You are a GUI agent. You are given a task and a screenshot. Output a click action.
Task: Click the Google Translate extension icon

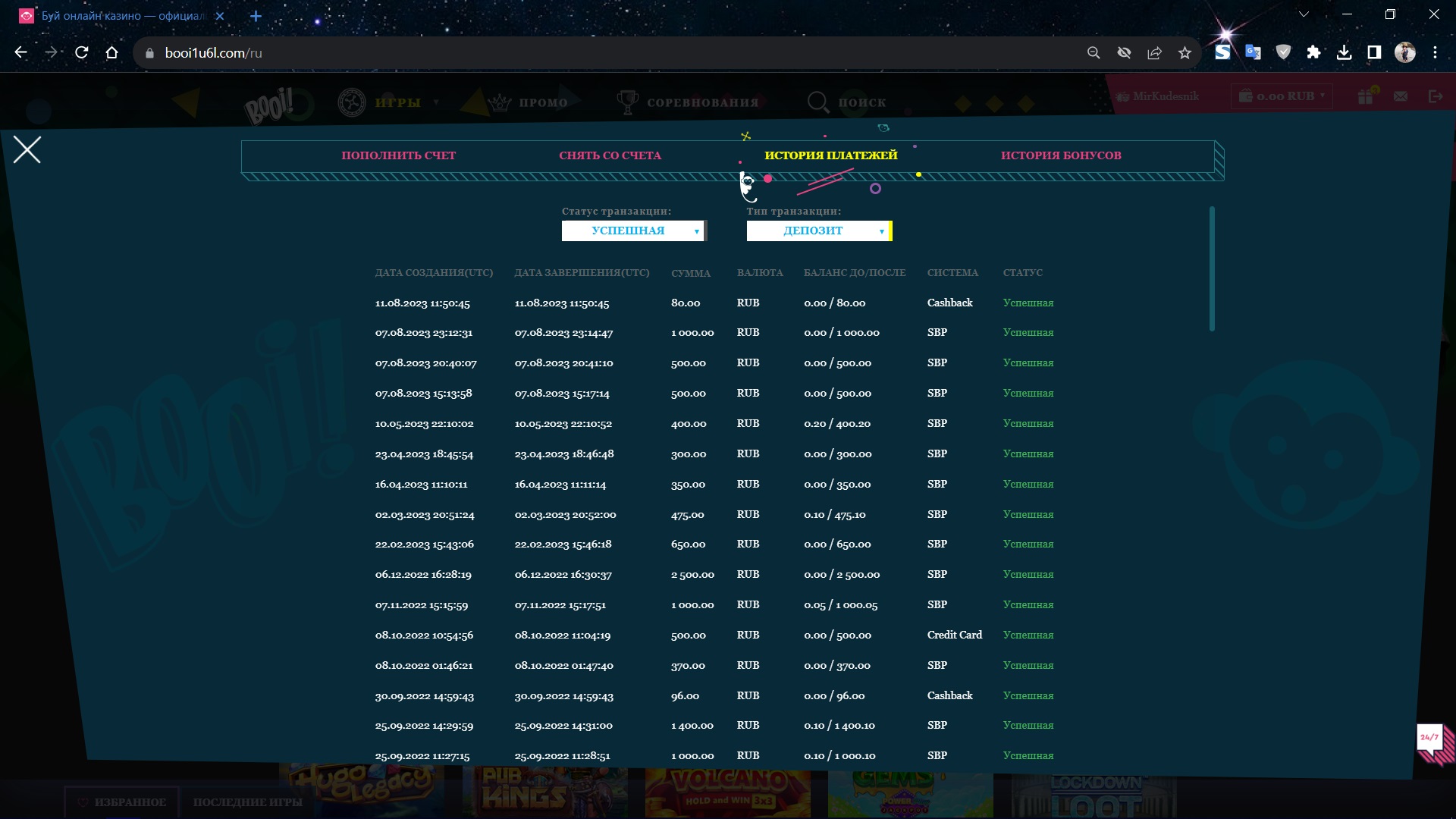(x=1253, y=53)
